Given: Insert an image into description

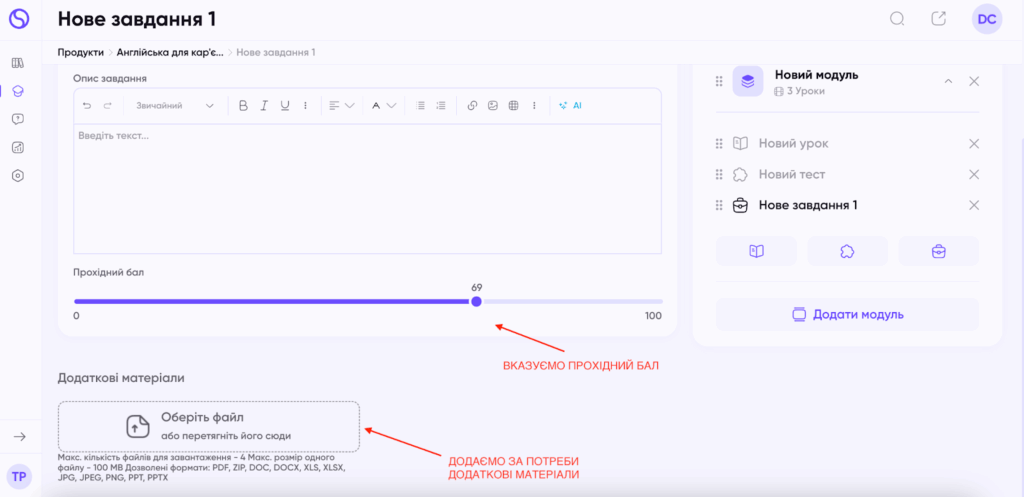Looking at the screenshot, I should click(x=493, y=105).
